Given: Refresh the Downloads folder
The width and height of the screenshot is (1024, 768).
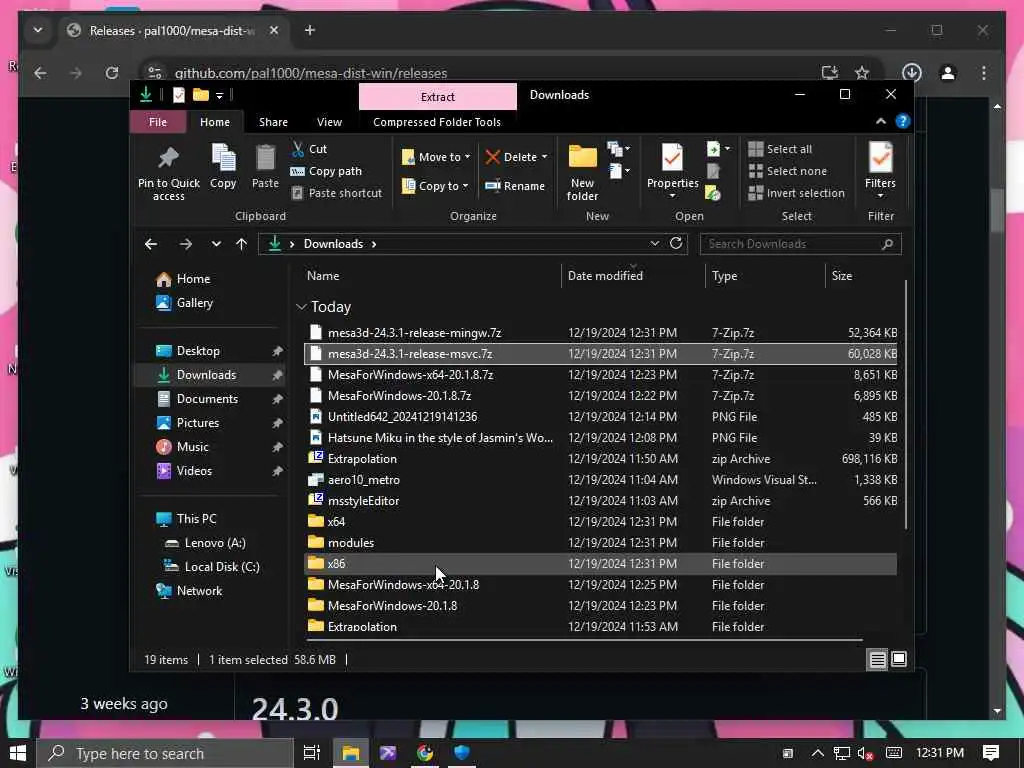Looking at the screenshot, I should 676,244.
